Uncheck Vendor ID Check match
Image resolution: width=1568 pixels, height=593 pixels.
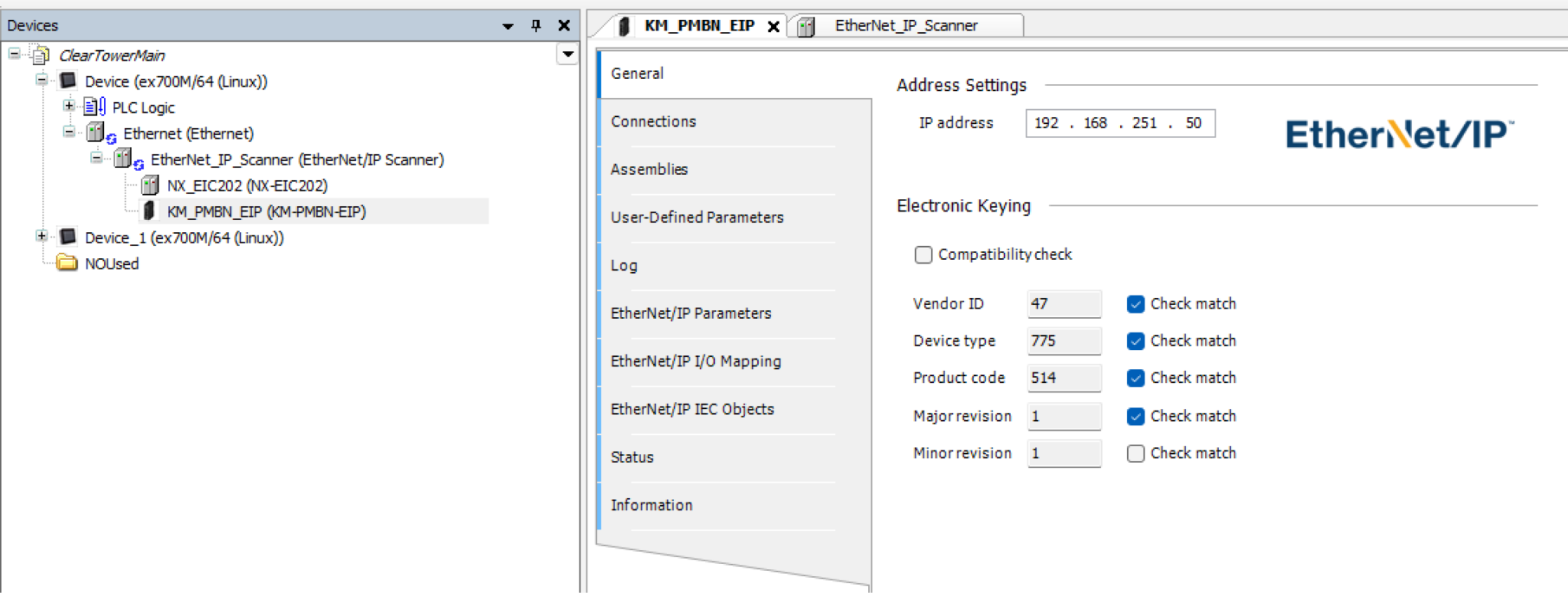pos(1135,304)
